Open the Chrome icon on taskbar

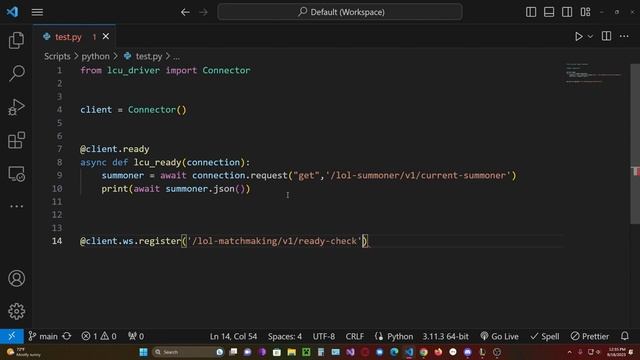(423, 352)
